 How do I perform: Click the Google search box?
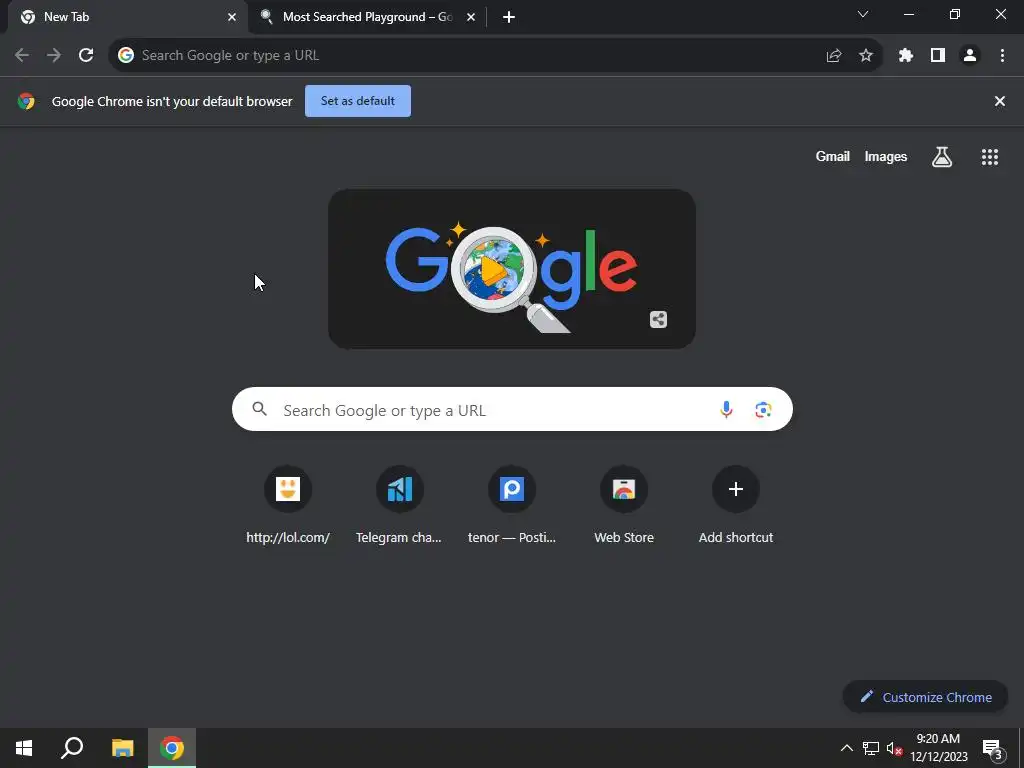(512, 409)
